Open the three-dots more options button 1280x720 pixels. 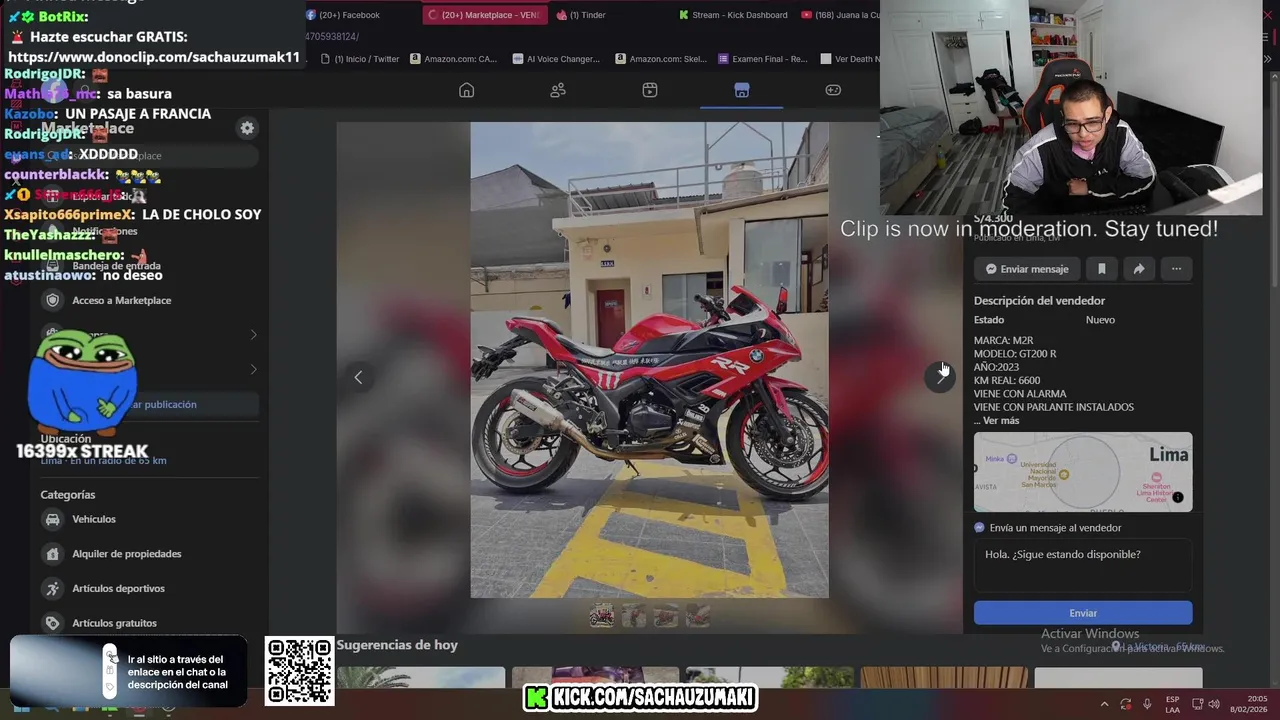click(1176, 269)
